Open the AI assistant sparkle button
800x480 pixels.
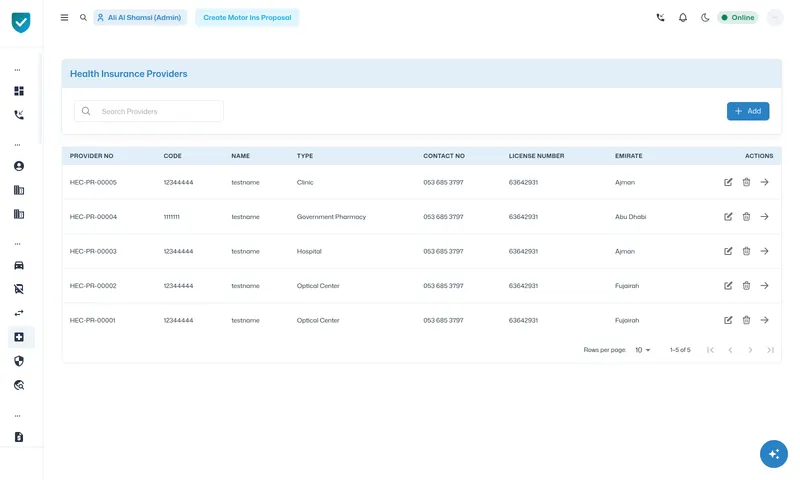tap(773, 454)
